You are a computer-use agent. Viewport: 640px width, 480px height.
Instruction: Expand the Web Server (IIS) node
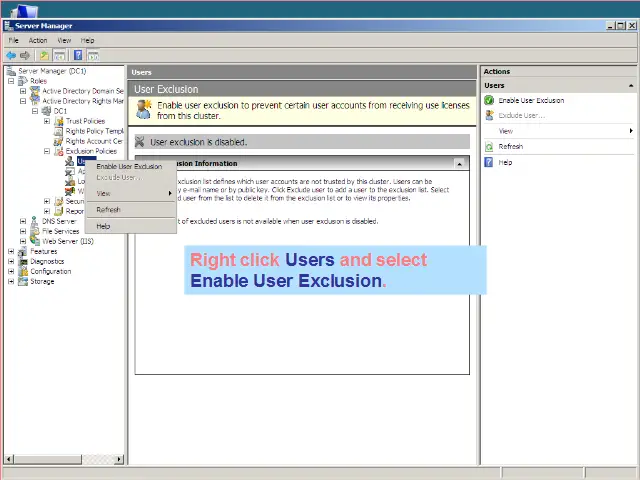coord(23,241)
